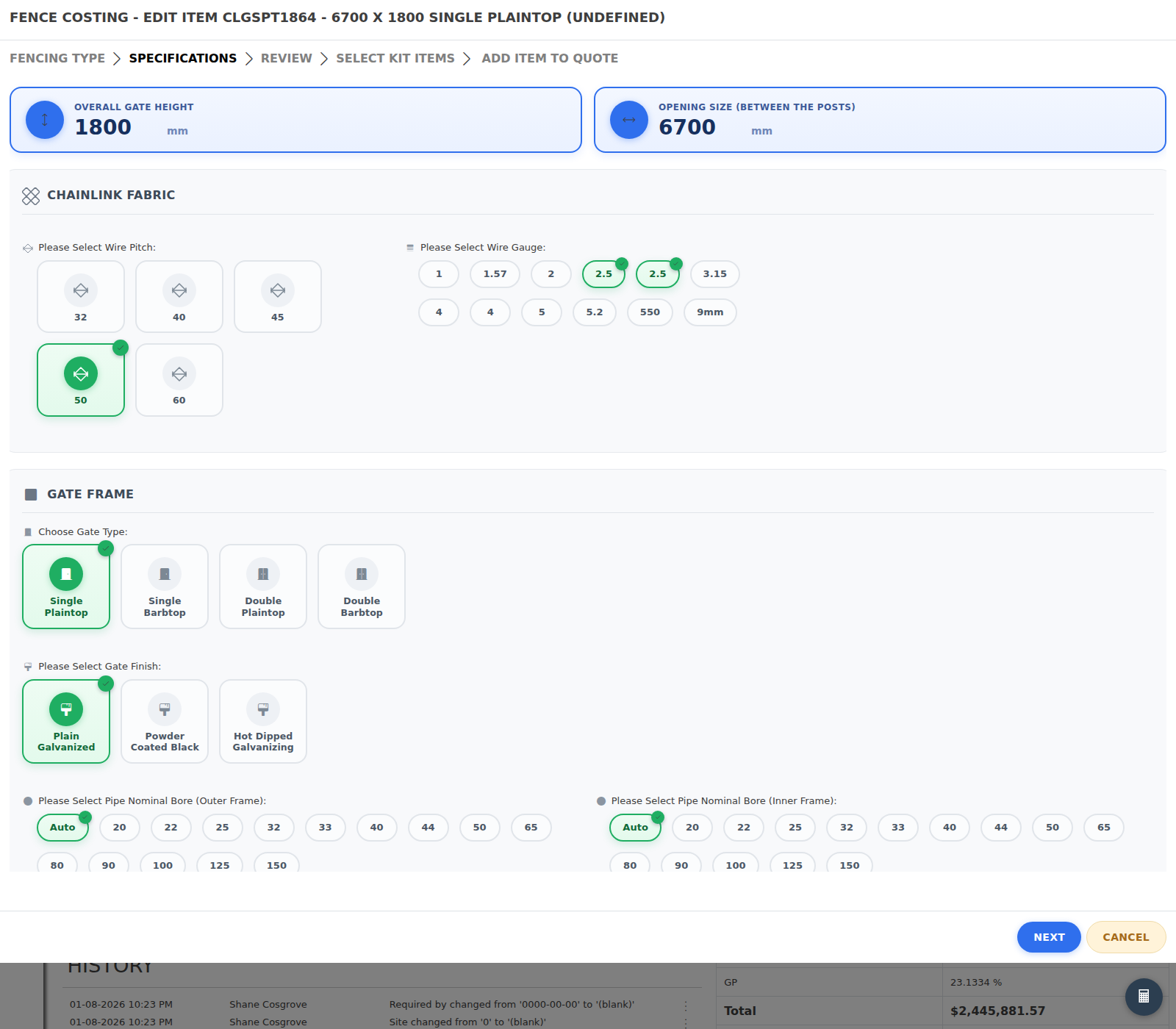Jump to Select Kit Items step
This screenshot has width=1176, height=1029.
coord(395,58)
